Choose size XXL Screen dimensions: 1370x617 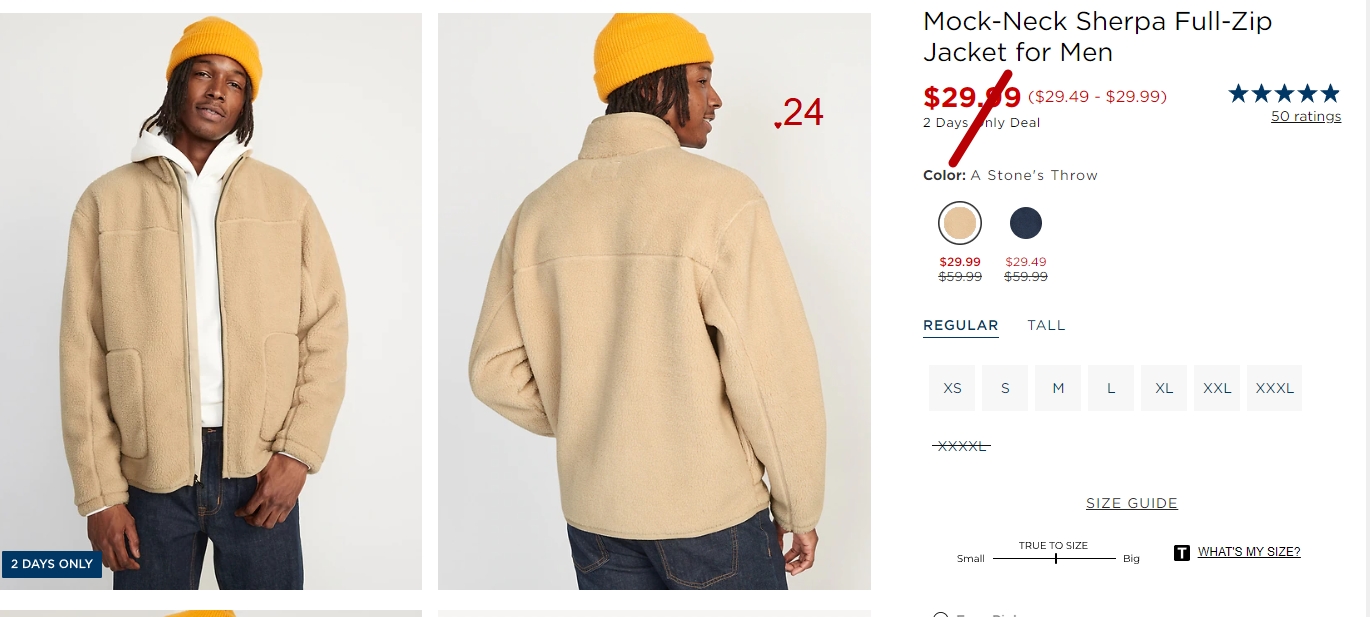pos(1217,388)
